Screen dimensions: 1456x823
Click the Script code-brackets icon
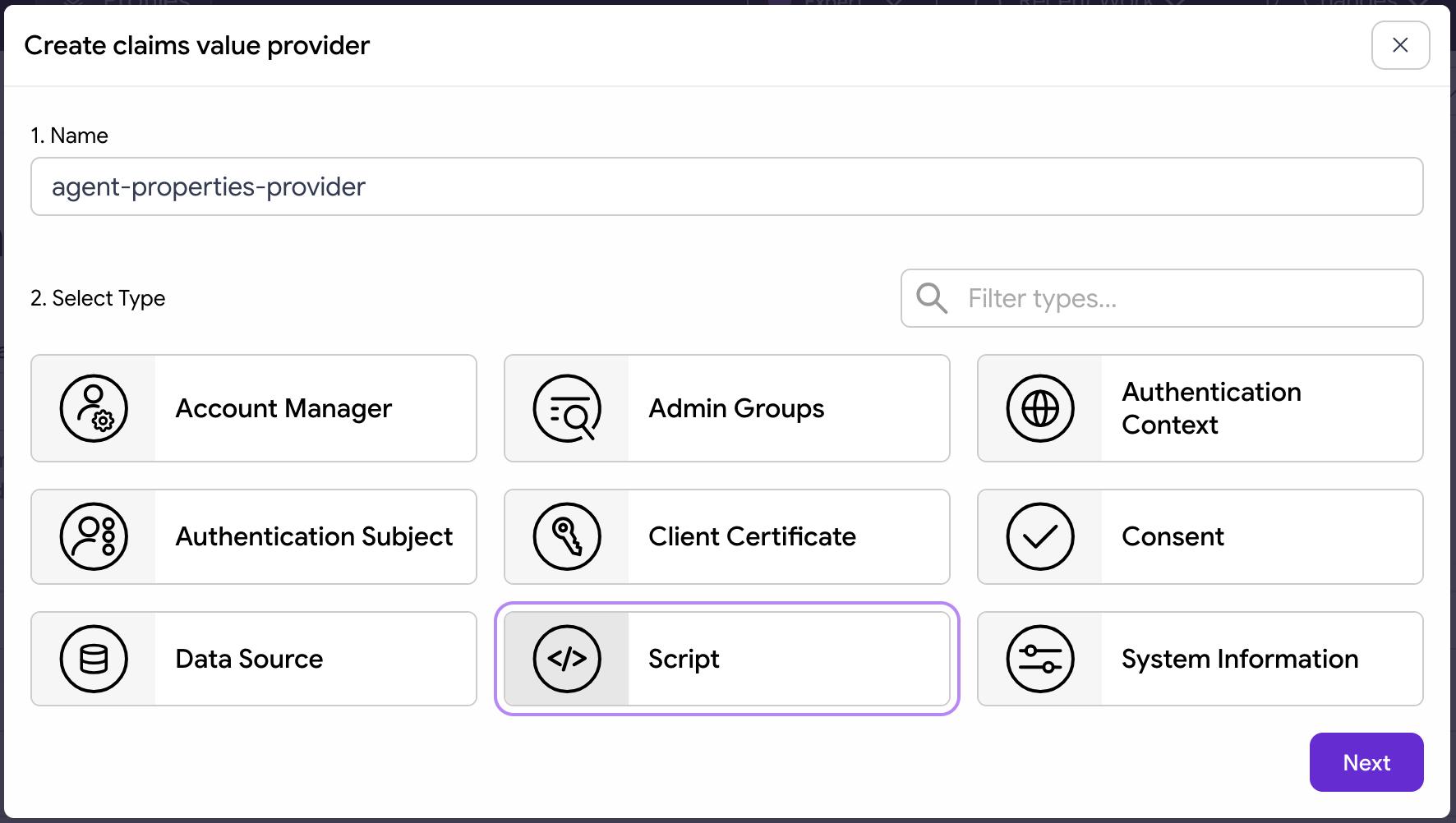point(567,659)
